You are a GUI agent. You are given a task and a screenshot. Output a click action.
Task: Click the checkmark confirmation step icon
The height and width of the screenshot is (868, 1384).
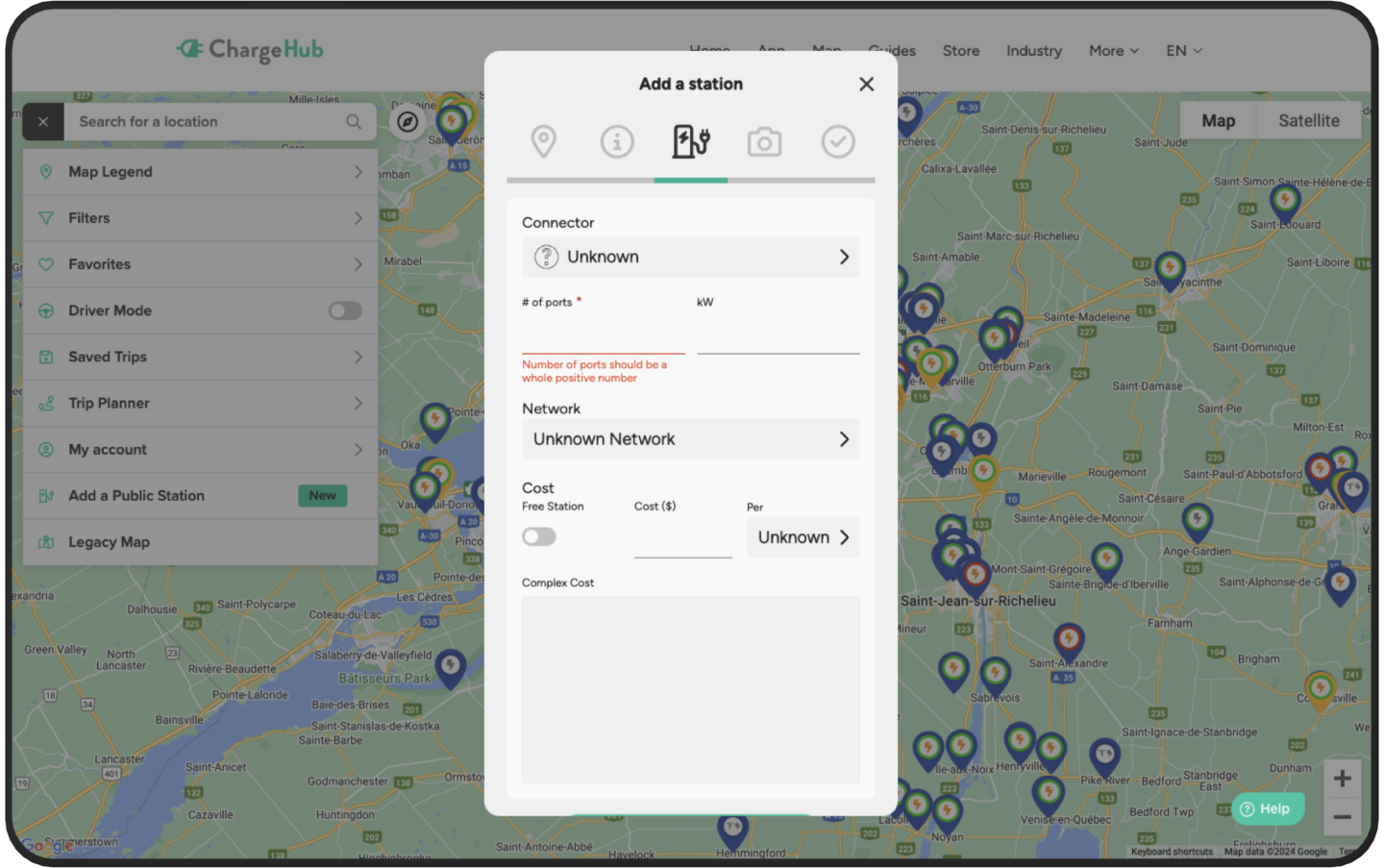click(837, 141)
